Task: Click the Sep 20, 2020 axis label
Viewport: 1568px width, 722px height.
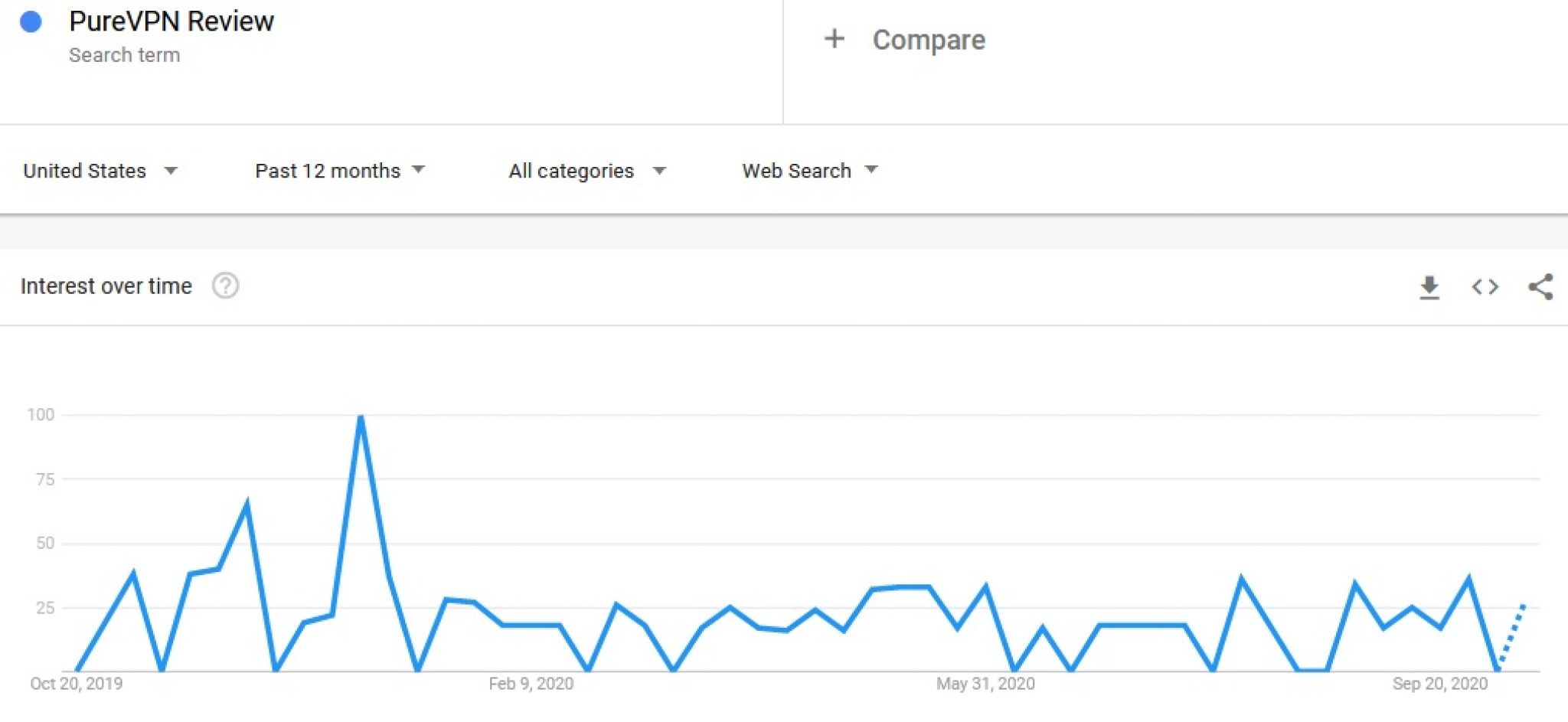Action: point(1439,683)
